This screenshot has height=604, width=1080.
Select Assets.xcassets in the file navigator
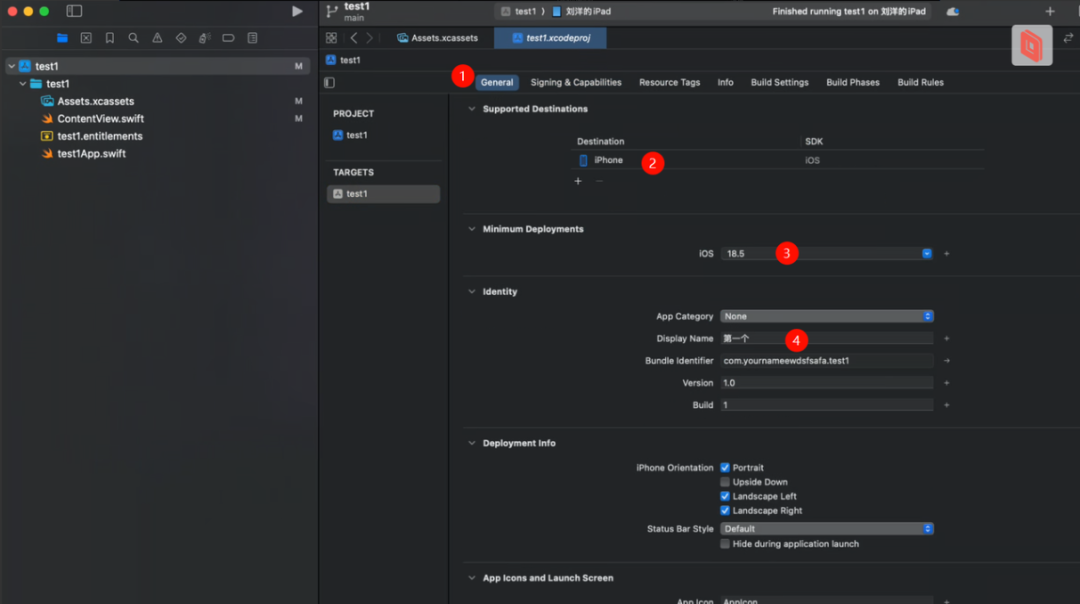[x=96, y=101]
